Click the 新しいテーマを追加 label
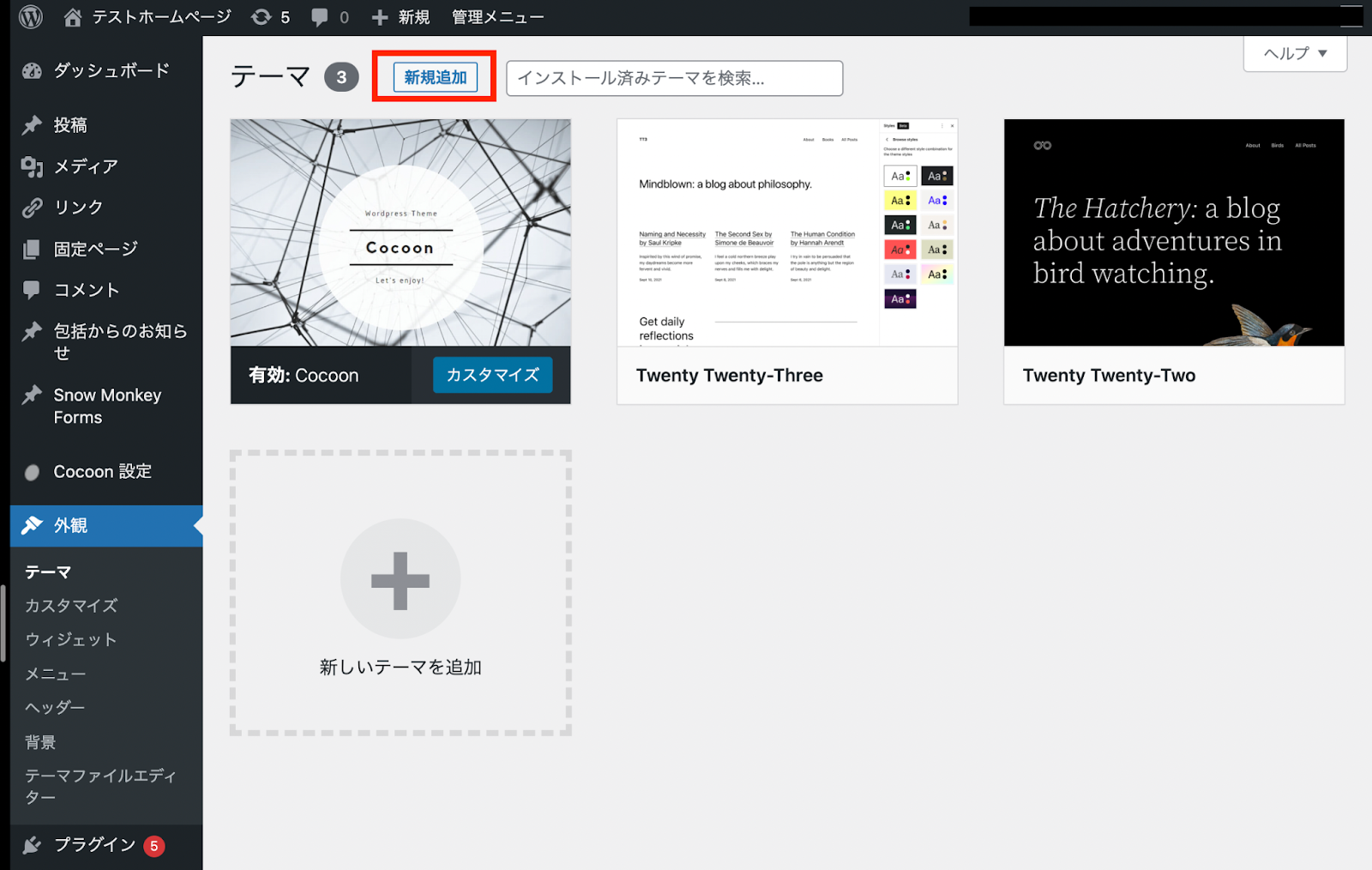Screen dimensions: 1372x870 (400, 668)
